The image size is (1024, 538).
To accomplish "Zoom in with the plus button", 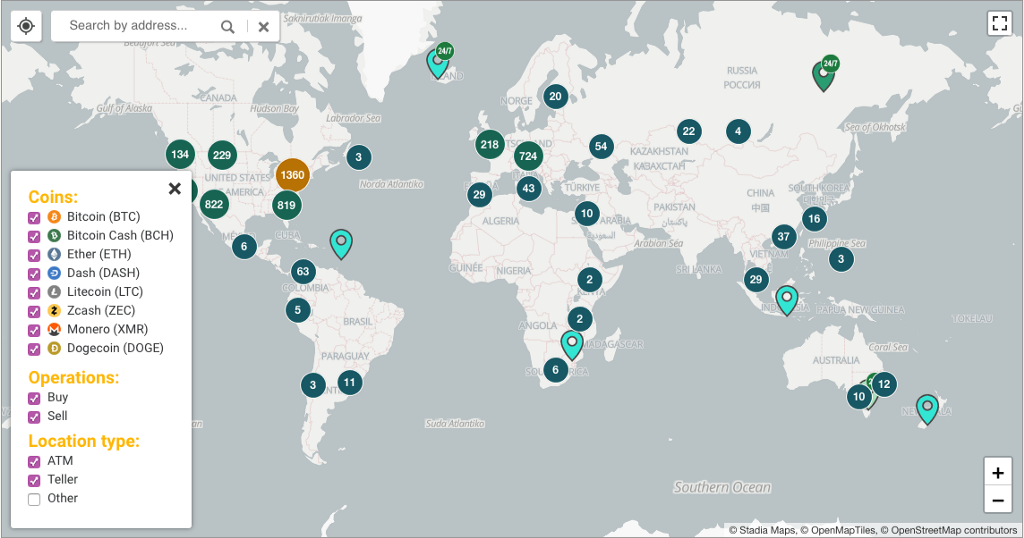I will [998, 473].
